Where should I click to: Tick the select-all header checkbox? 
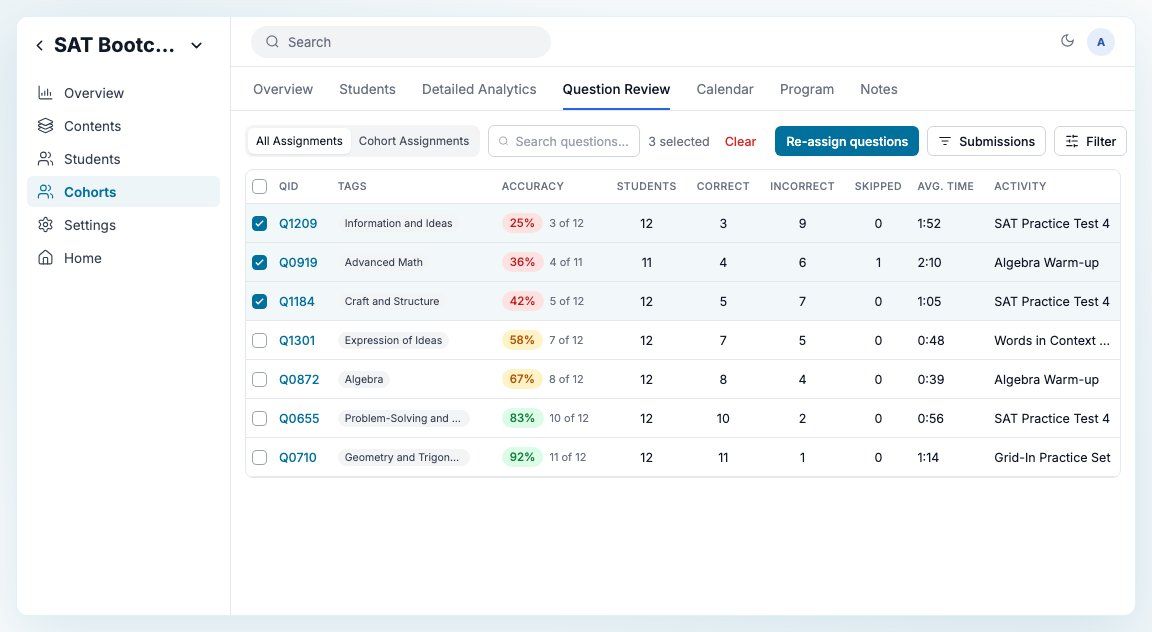[259, 186]
